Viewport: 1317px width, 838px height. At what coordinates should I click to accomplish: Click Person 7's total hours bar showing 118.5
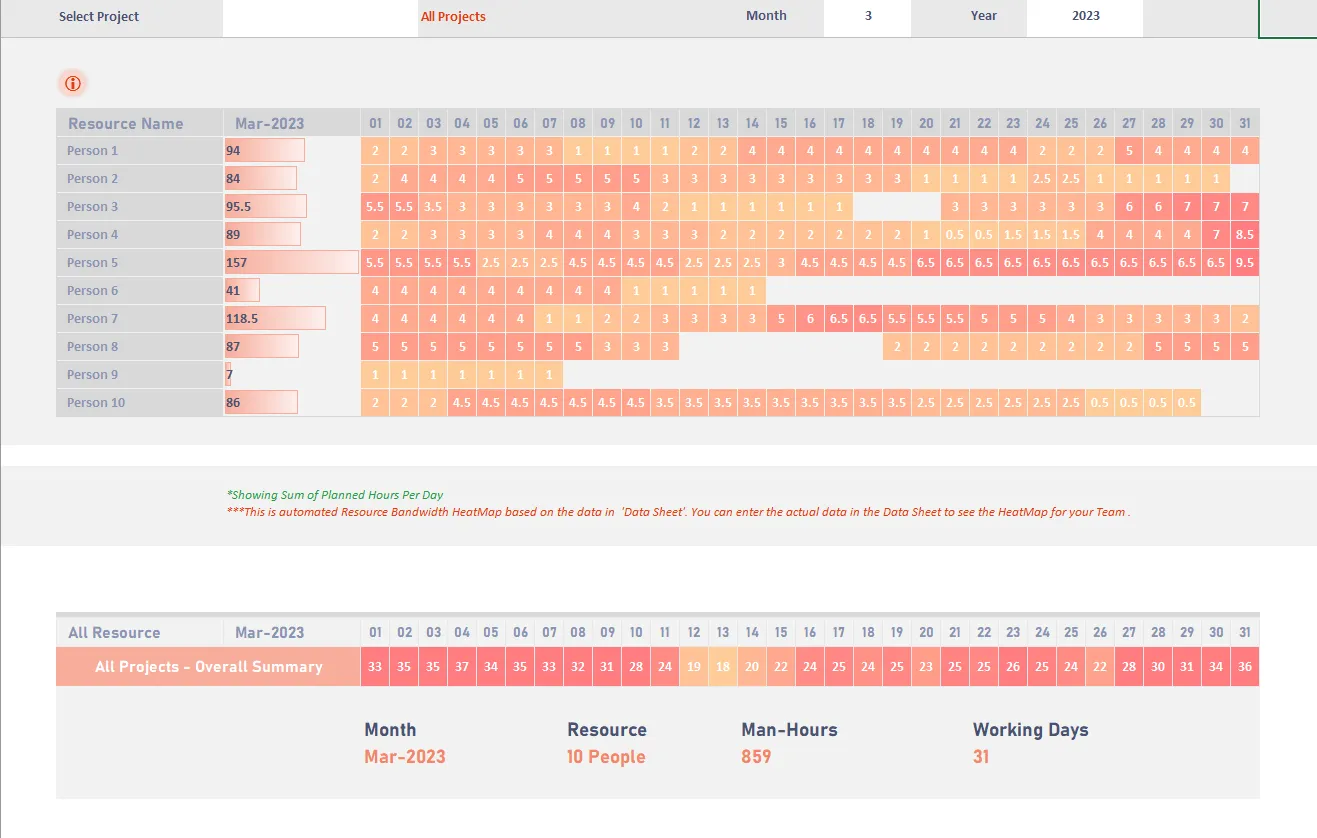(275, 319)
